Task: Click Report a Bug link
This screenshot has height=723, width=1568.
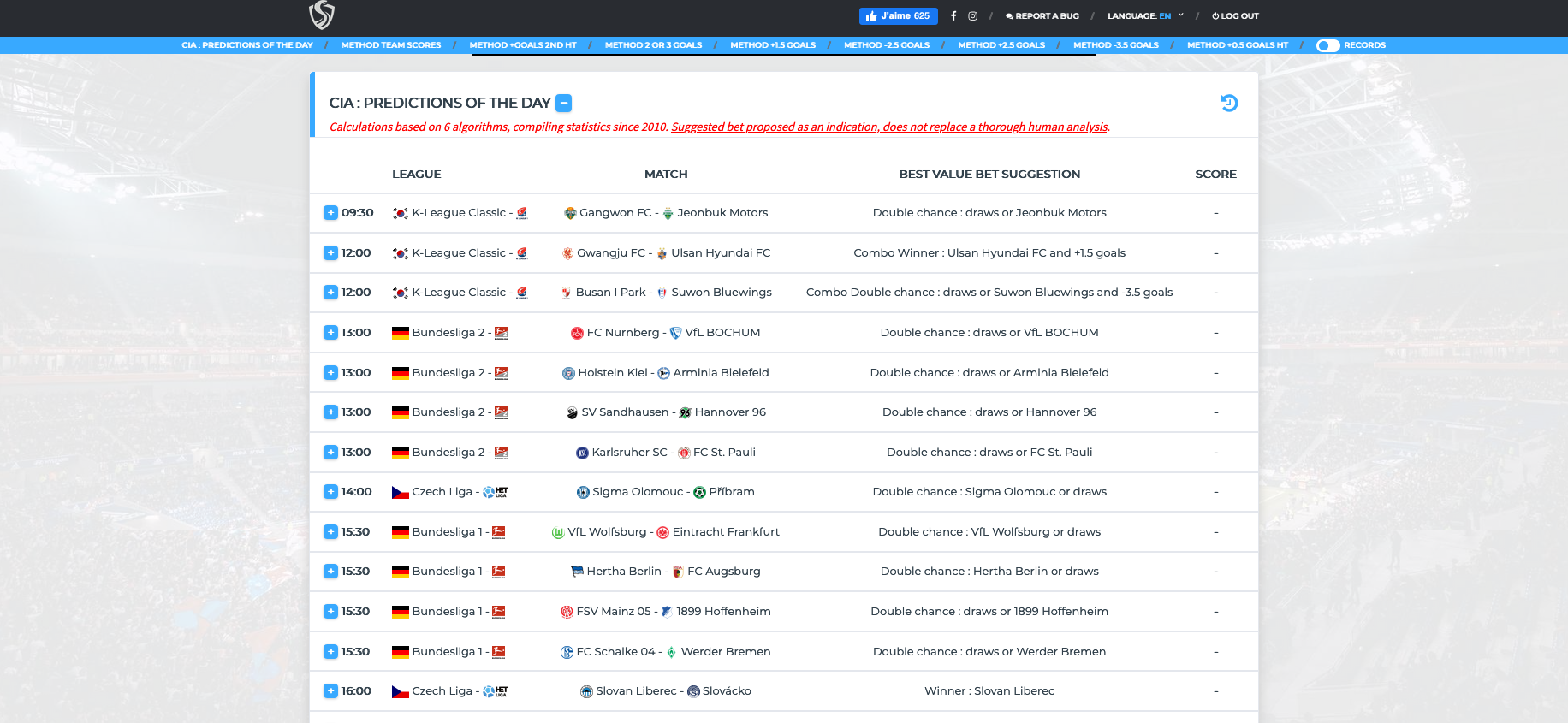Action: (1042, 16)
